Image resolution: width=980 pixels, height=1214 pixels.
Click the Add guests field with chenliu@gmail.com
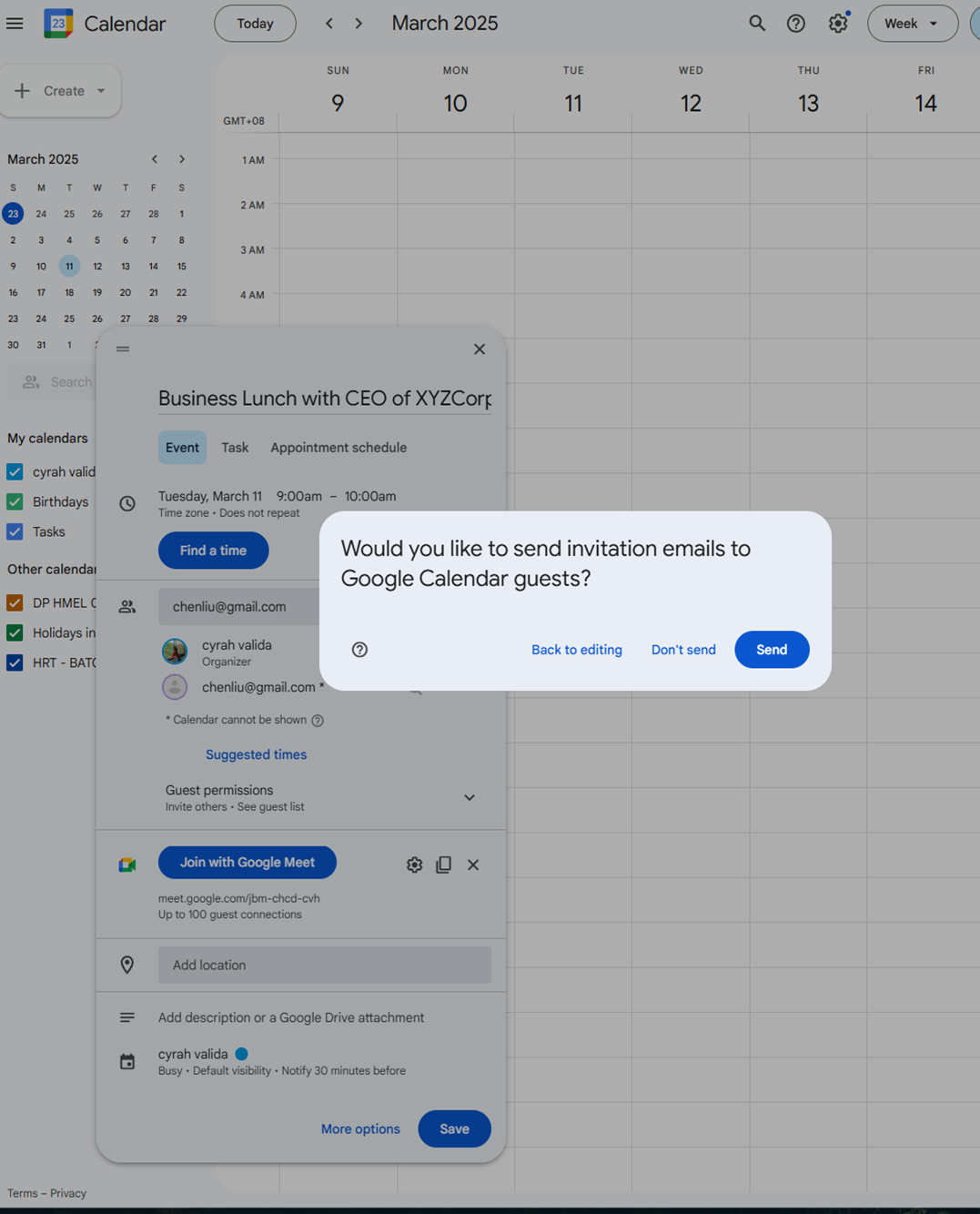238,607
